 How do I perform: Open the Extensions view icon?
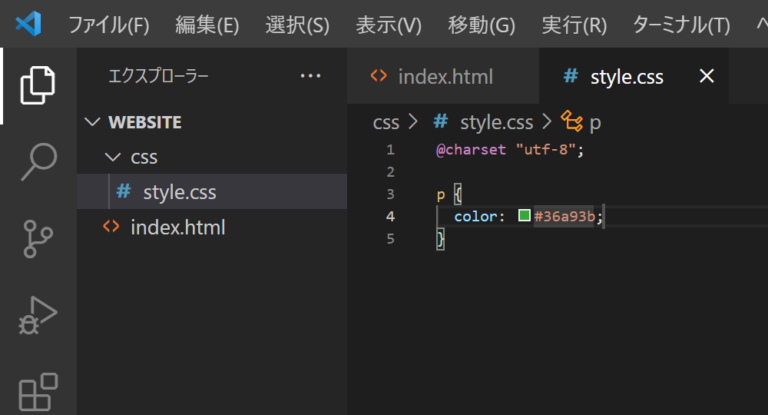(x=38, y=391)
